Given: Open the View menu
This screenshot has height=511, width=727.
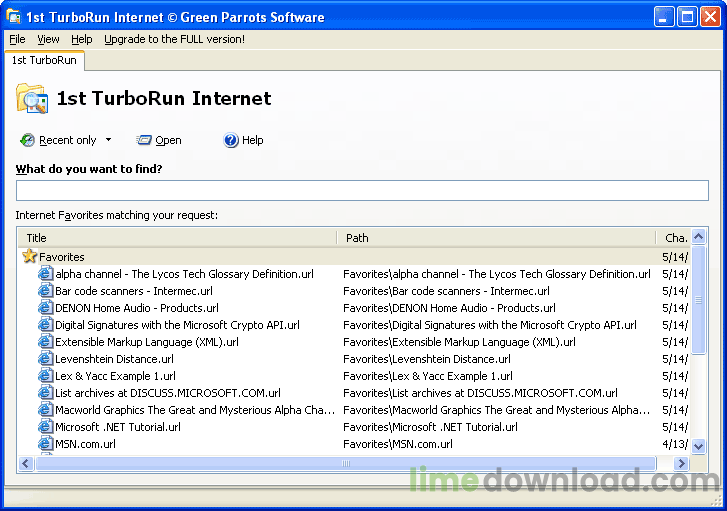Looking at the screenshot, I should pyautogui.click(x=48, y=39).
